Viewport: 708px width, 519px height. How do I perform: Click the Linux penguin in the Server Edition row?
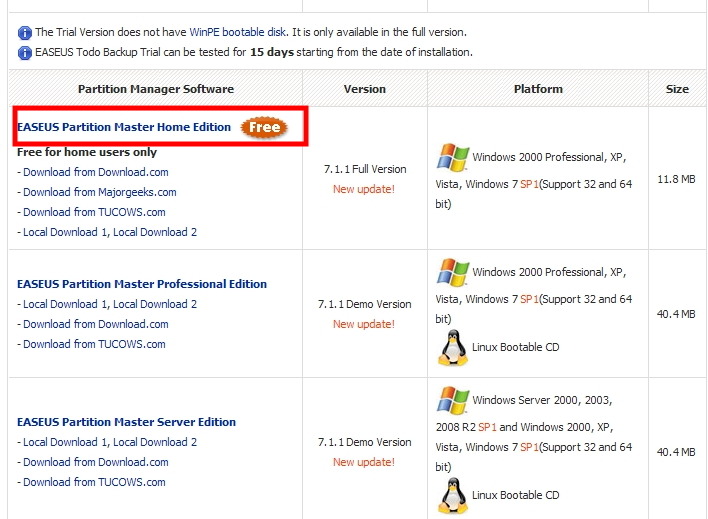point(453,494)
